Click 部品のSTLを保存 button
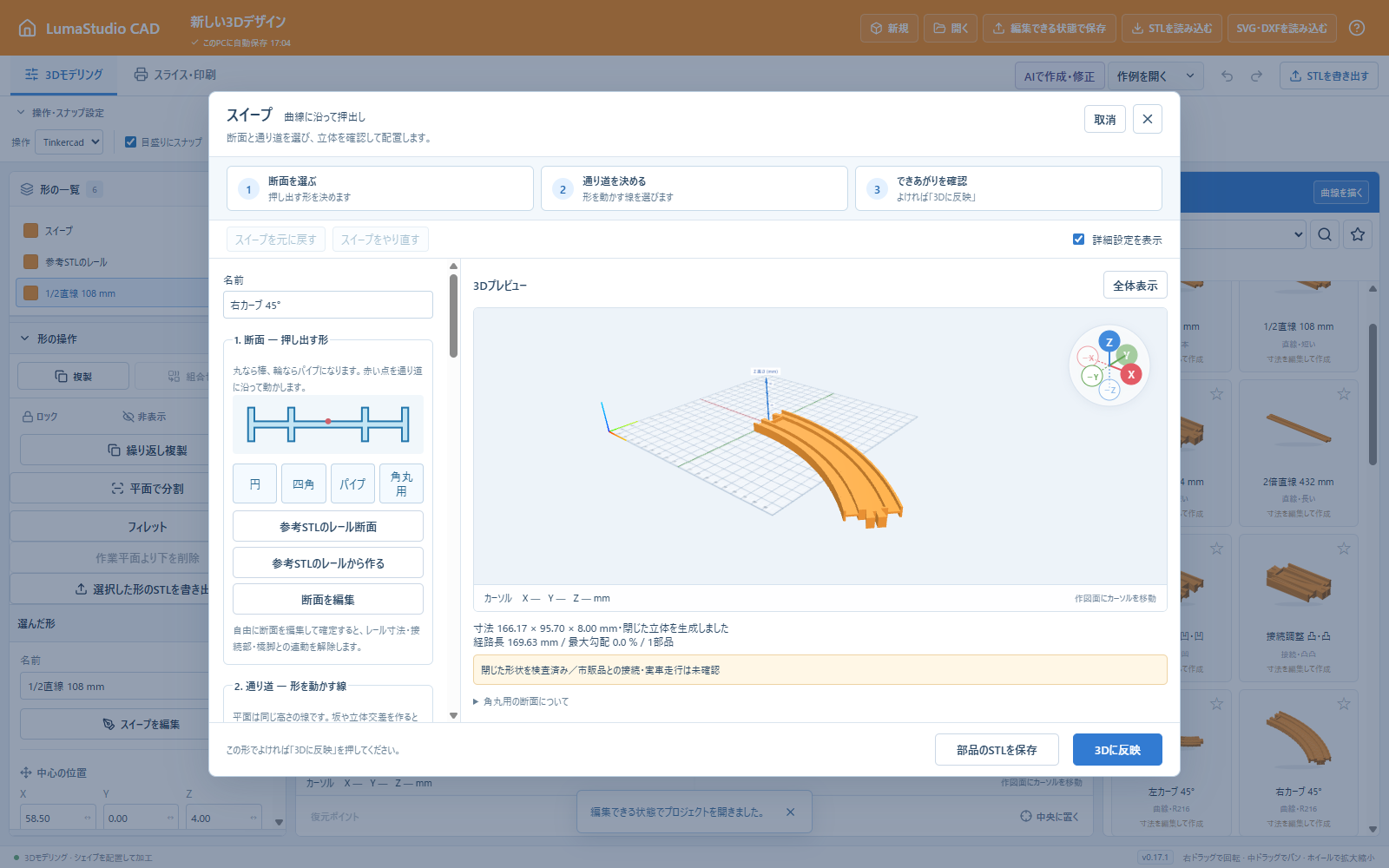This screenshot has height=868, width=1389. [x=997, y=750]
